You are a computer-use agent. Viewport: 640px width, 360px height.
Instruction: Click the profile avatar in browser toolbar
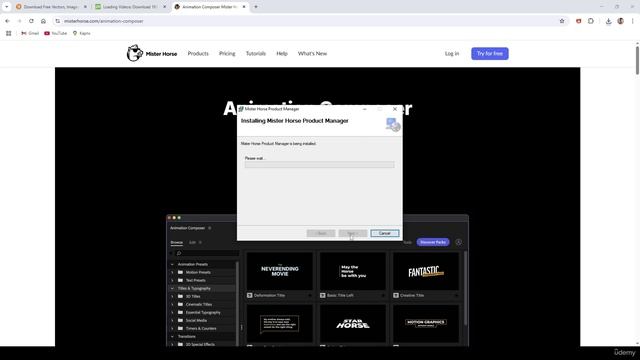tap(620, 21)
